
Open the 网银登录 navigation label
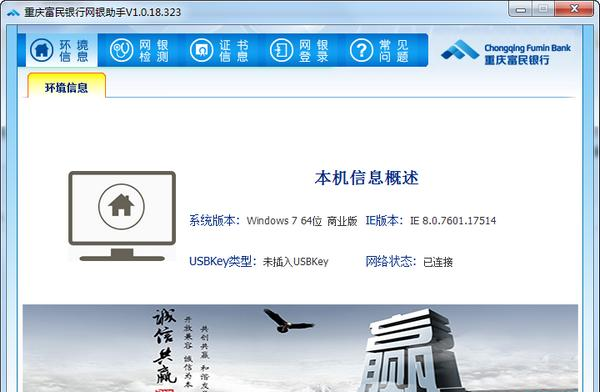coord(313,51)
